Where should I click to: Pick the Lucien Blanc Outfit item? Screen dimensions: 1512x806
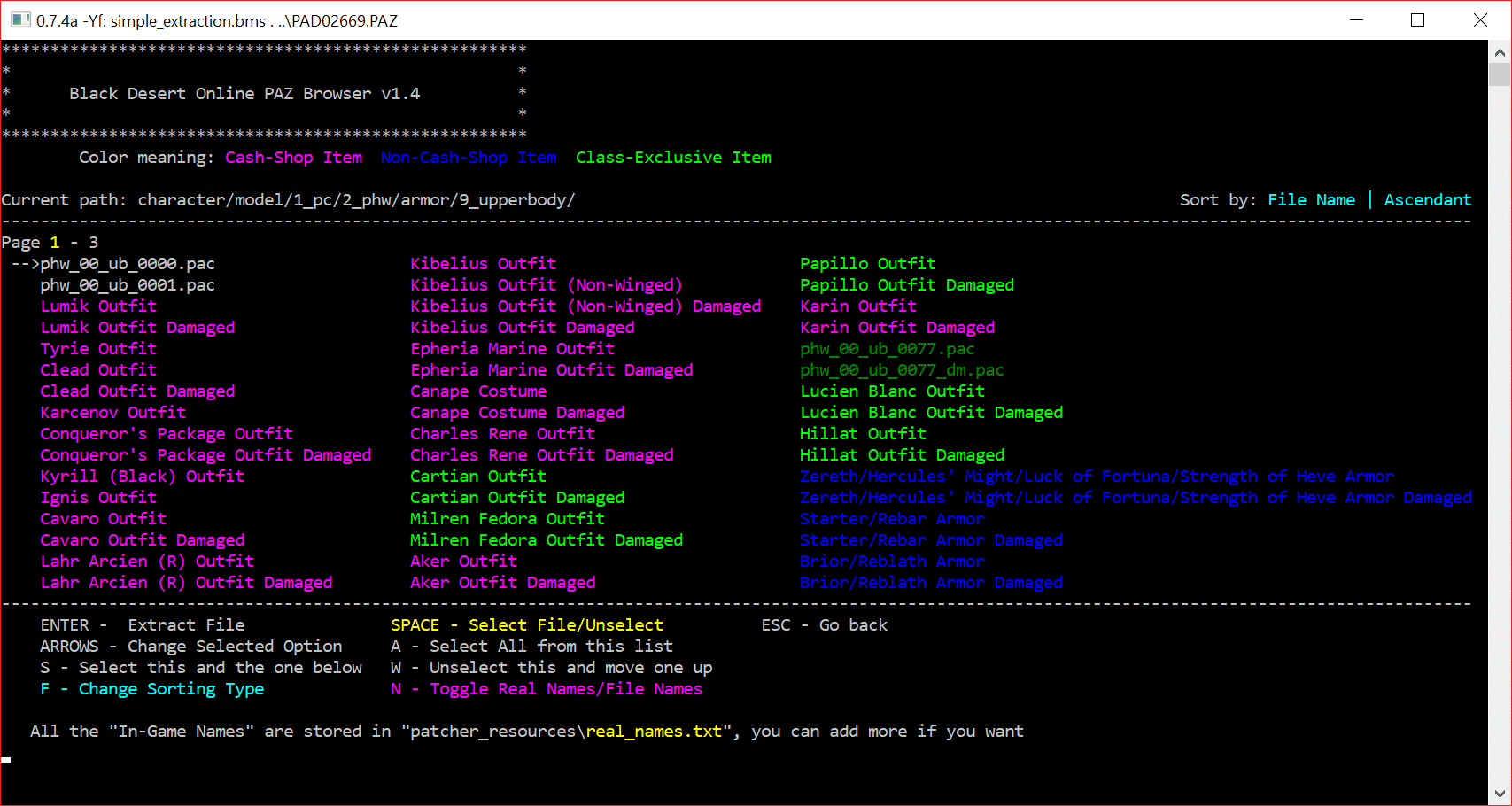tap(892, 391)
